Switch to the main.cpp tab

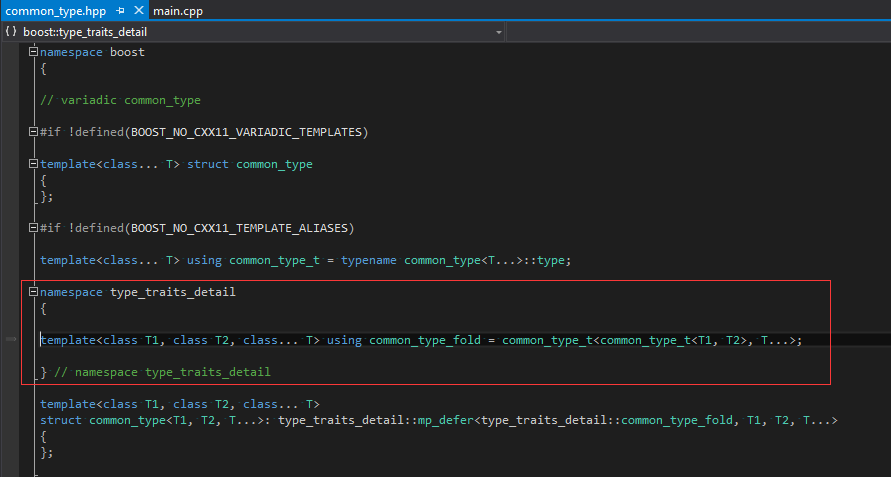[178, 11]
